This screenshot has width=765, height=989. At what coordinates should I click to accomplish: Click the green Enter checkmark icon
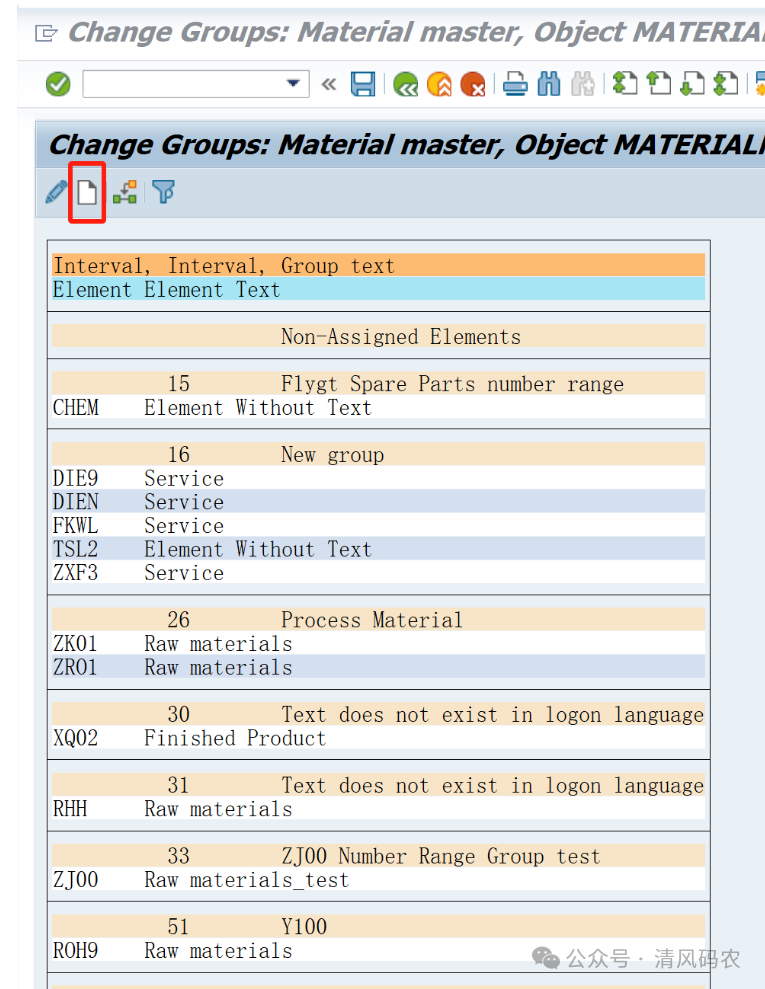pyautogui.click(x=58, y=84)
